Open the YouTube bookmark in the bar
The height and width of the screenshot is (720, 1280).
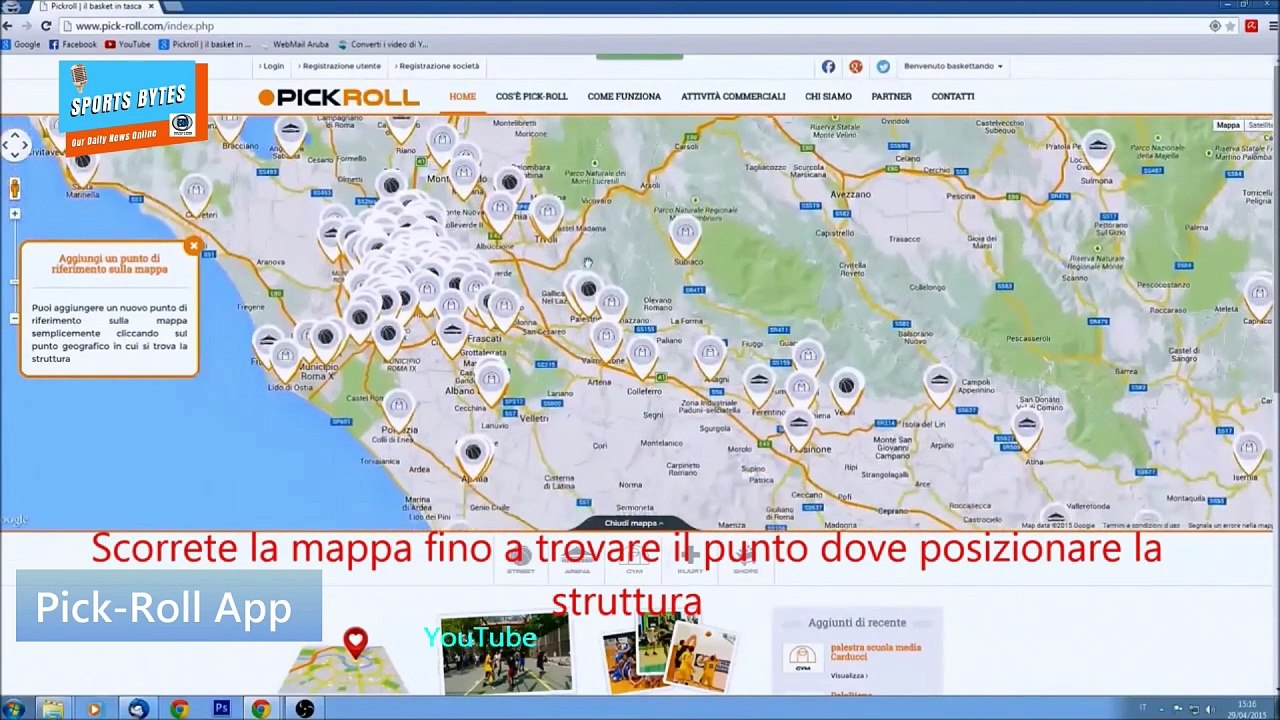(x=128, y=45)
